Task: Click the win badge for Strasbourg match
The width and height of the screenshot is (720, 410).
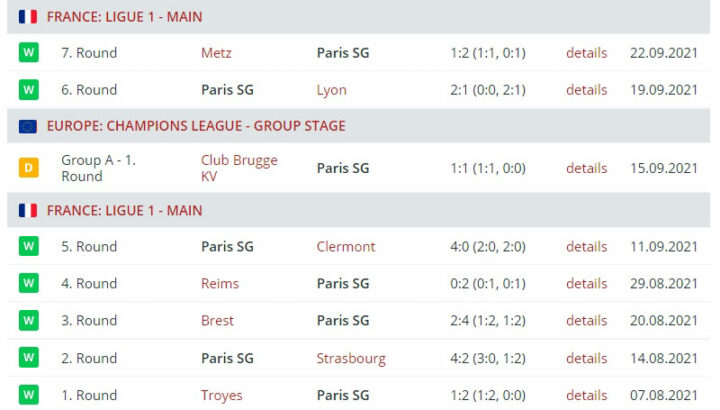Action: [28, 358]
